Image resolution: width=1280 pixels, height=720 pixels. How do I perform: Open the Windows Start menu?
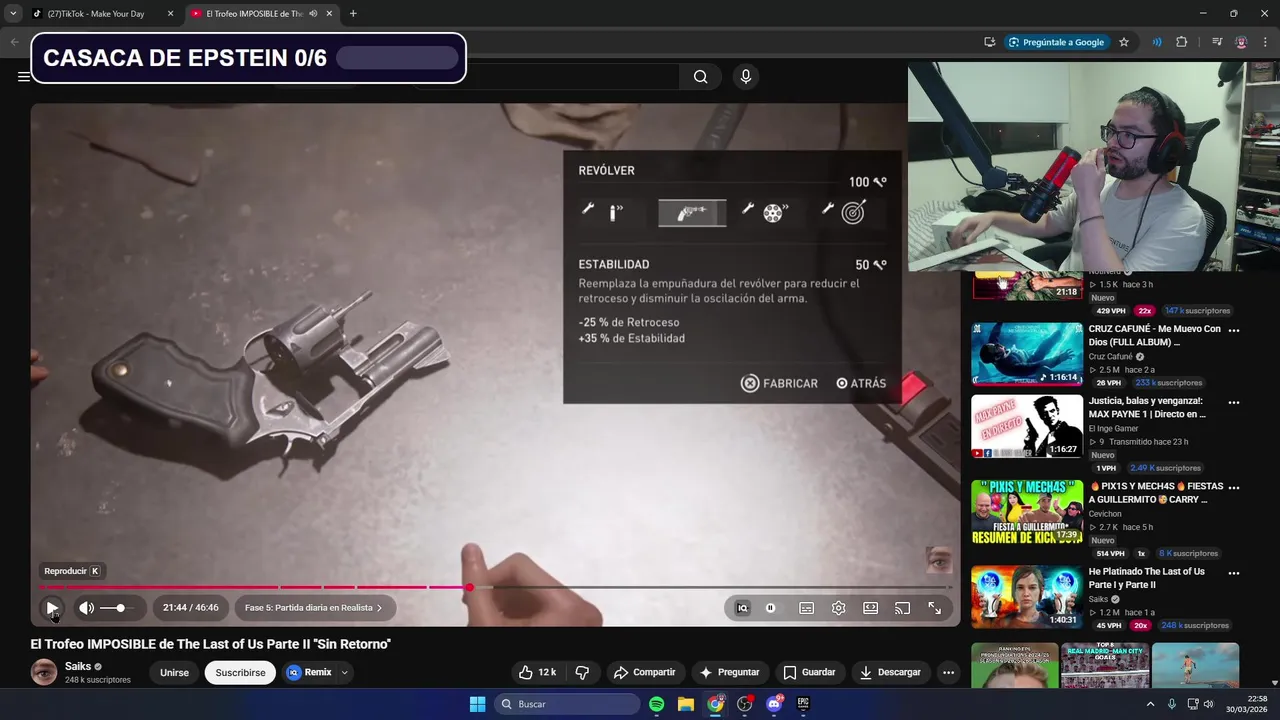tap(477, 704)
